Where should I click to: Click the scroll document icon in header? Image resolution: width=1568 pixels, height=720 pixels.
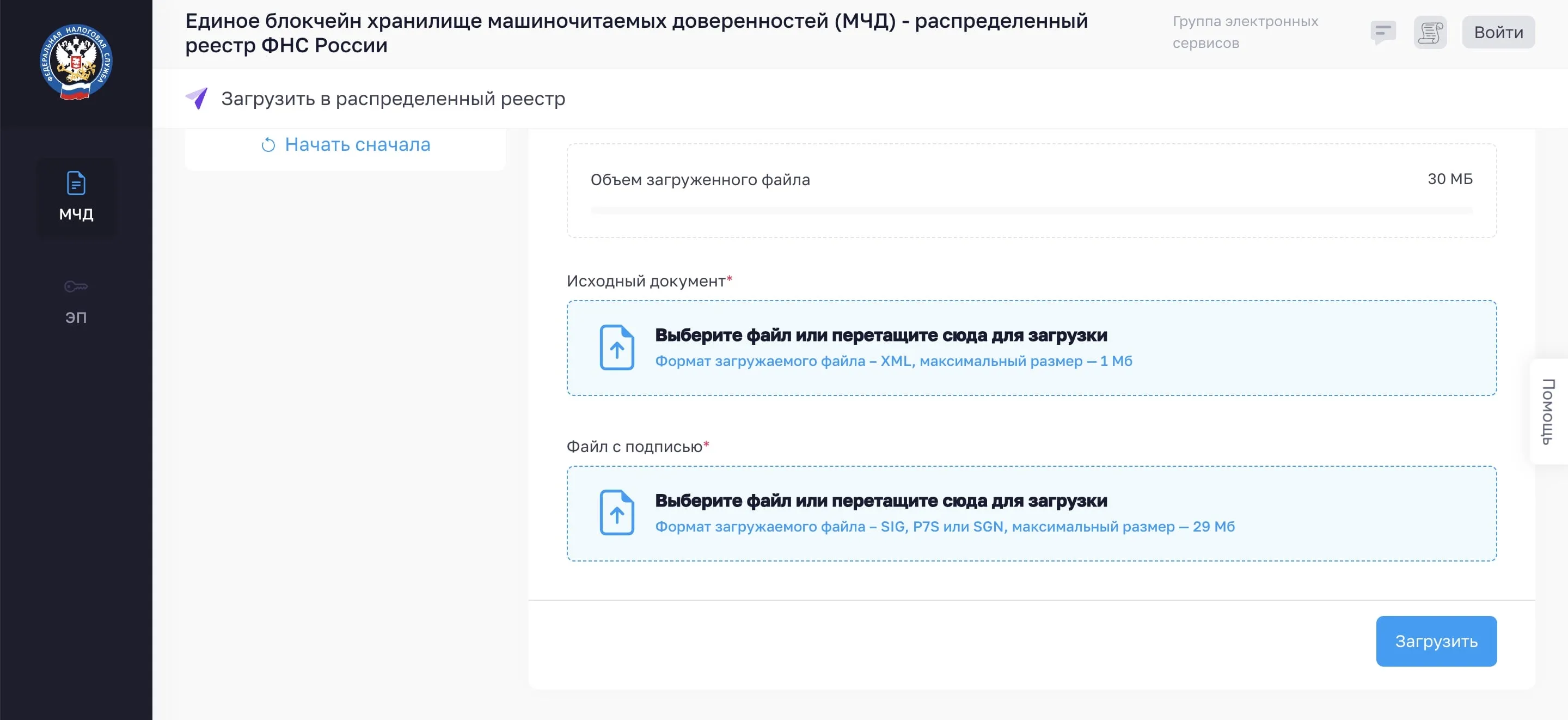pyautogui.click(x=1430, y=32)
